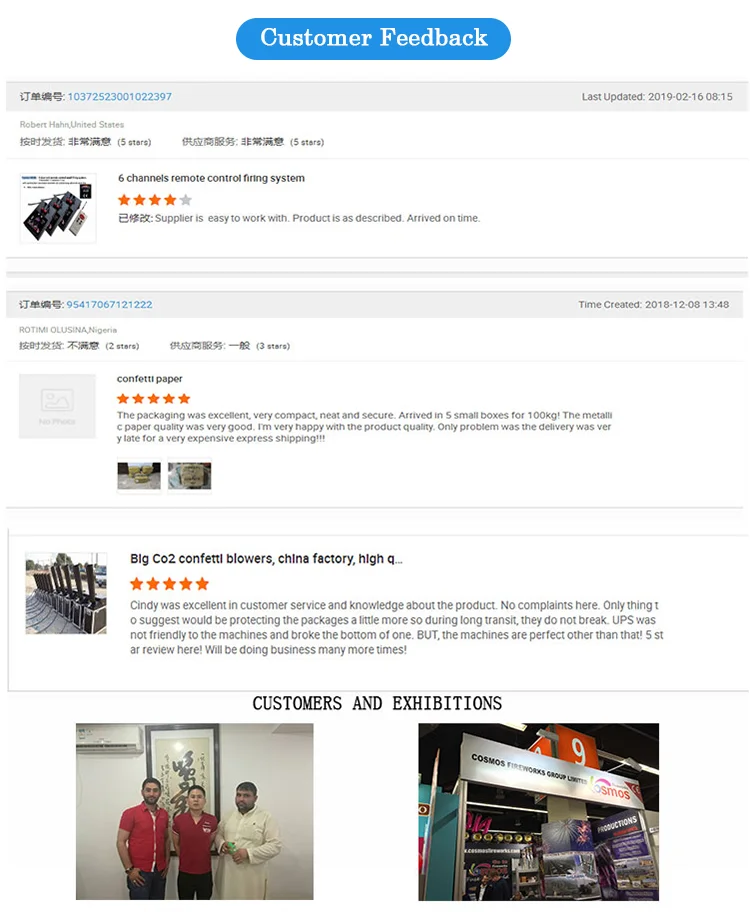Click the confetti paper product title
Image resolution: width=750 pixels, height=916 pixels.
click(150, 379)
